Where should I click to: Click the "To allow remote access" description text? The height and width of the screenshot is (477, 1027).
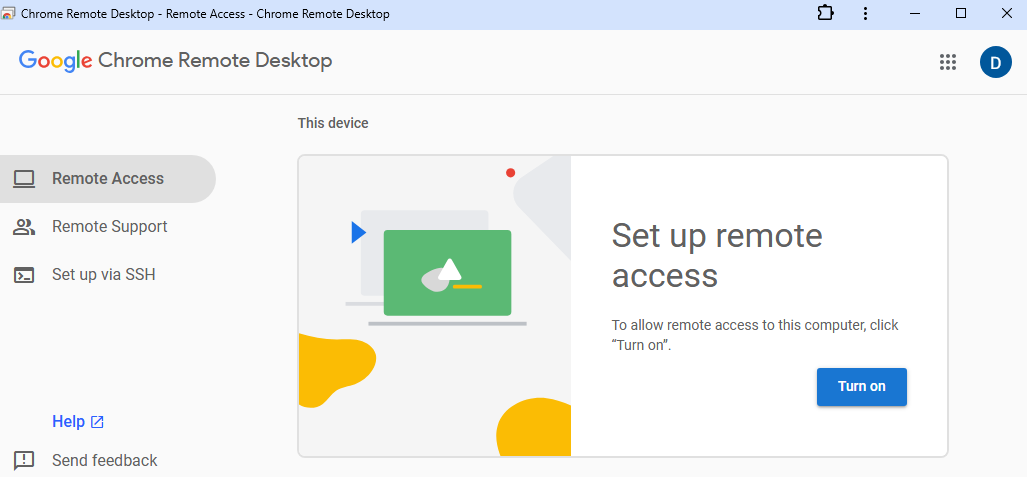point(755,335)
